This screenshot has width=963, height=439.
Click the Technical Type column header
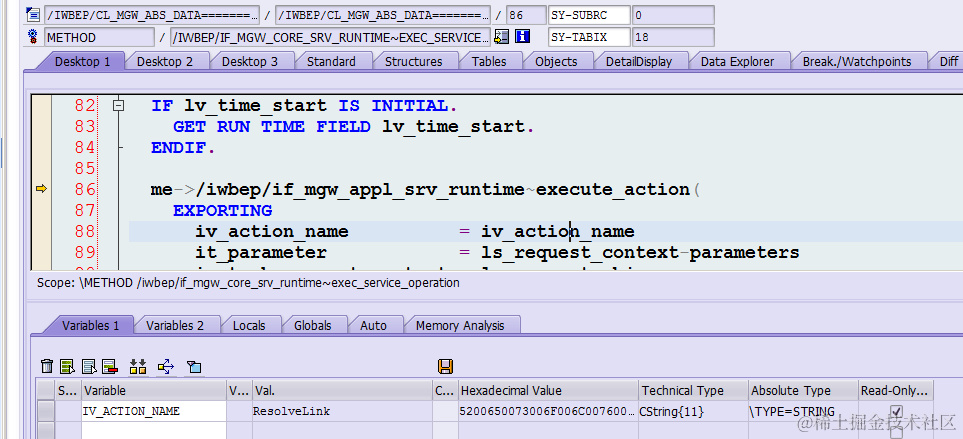(693, 390)
